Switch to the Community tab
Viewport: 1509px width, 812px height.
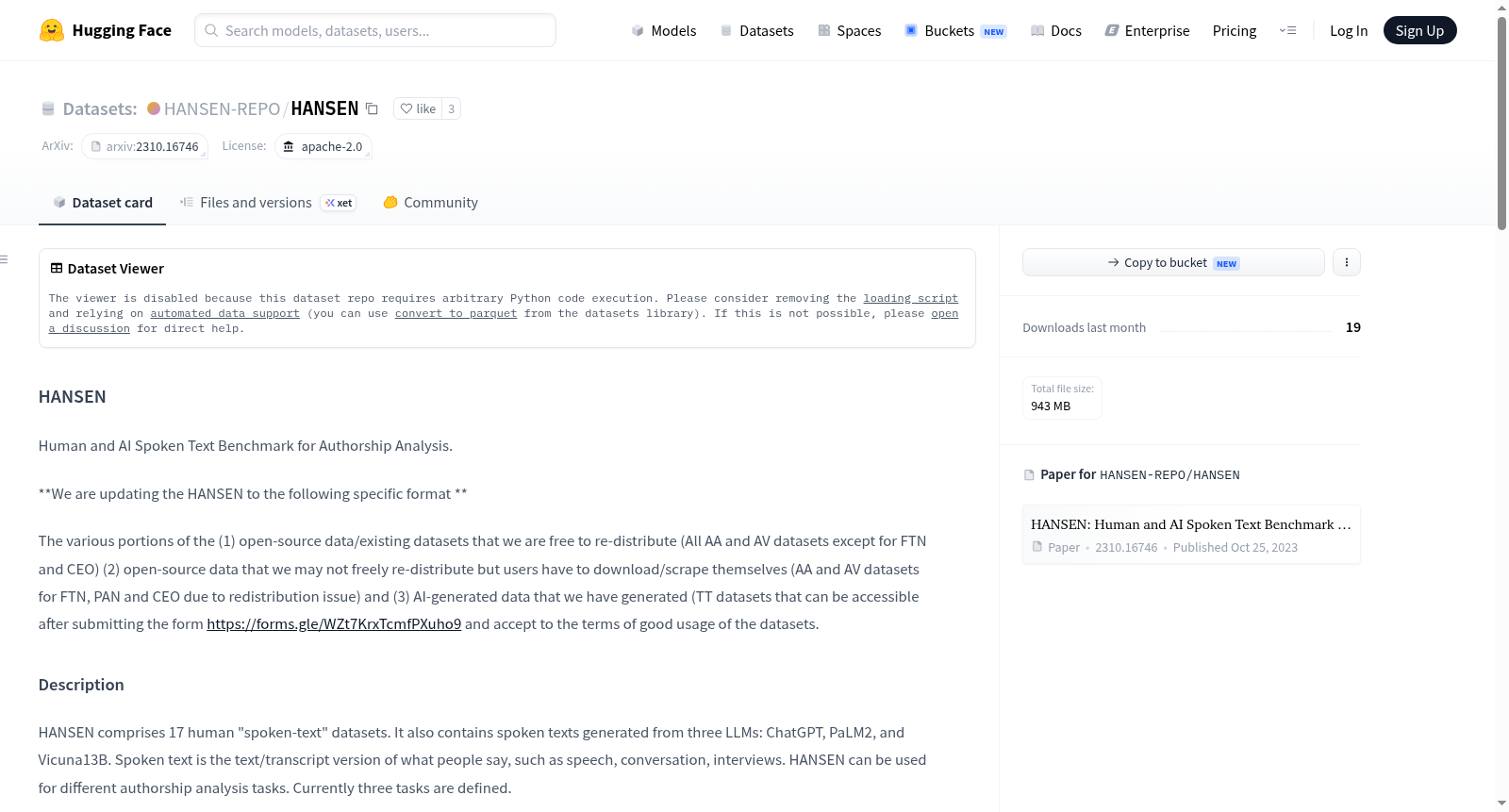(x=430, y=202)
